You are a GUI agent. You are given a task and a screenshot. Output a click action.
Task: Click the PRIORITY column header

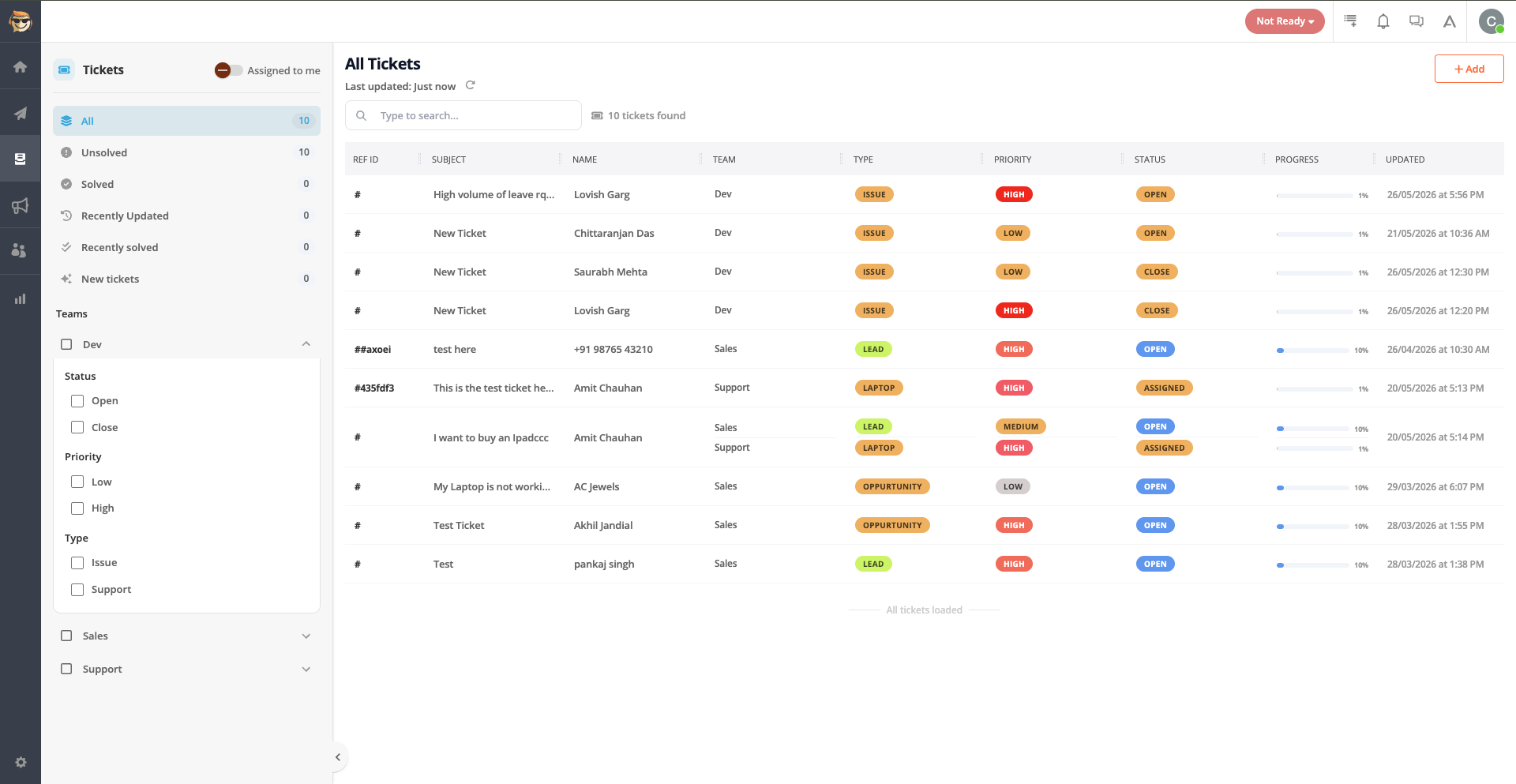click(1012, 159)
